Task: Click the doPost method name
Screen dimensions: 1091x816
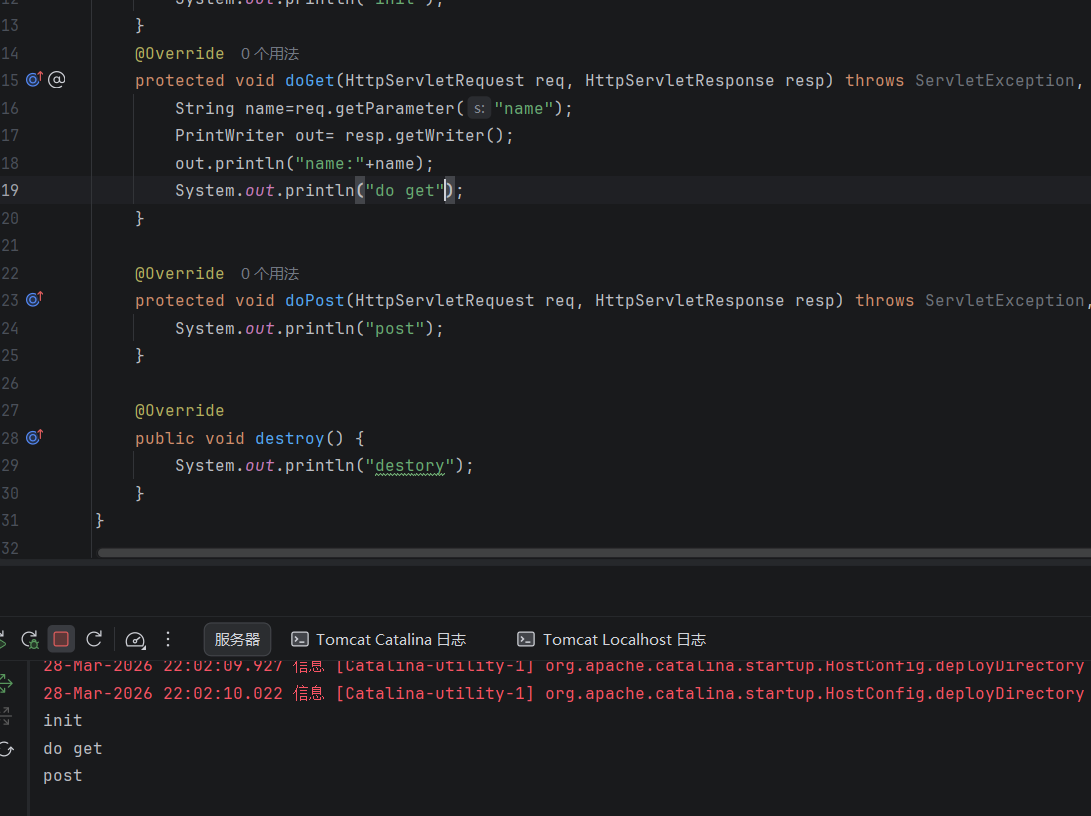Action: tap(314, 301)
